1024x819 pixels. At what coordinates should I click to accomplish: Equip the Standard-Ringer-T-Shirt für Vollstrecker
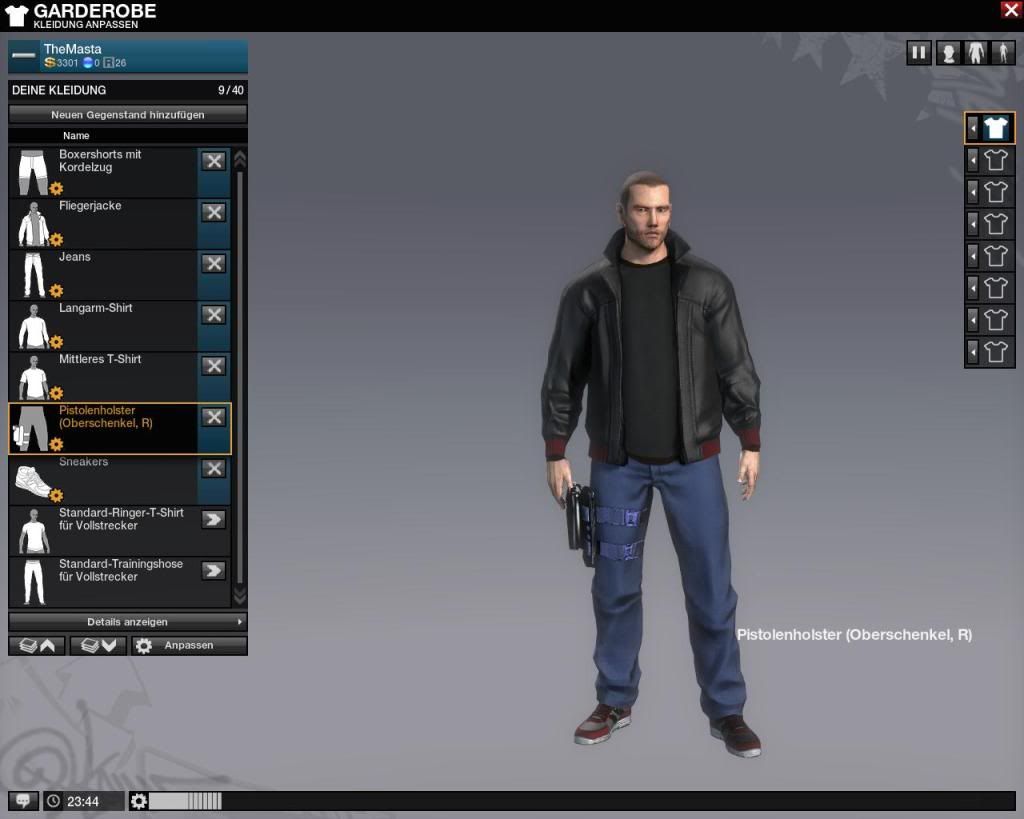pos(213,519)
